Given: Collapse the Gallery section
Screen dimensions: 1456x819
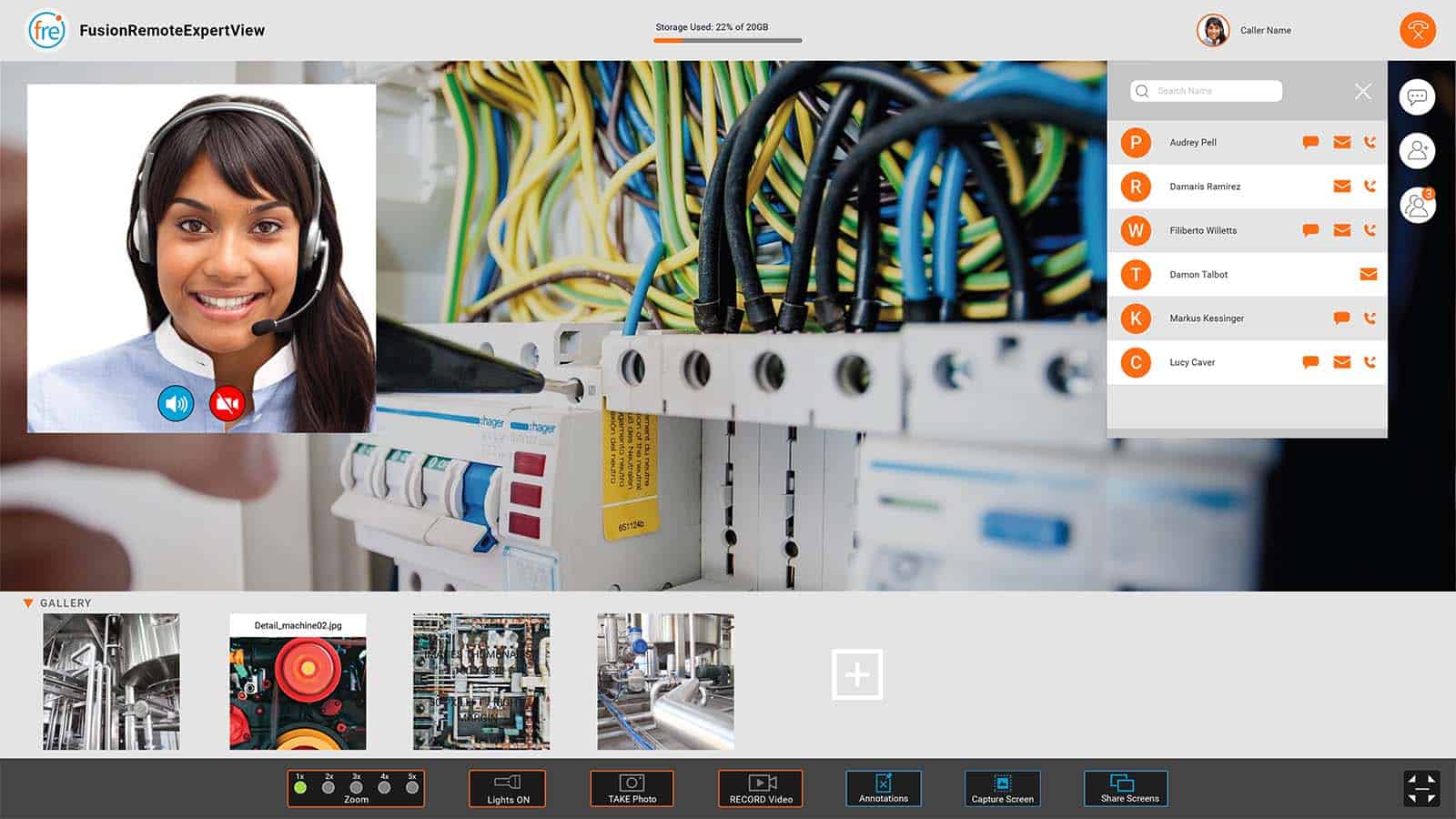Looking at the screenshot, I should pos(28,603).
